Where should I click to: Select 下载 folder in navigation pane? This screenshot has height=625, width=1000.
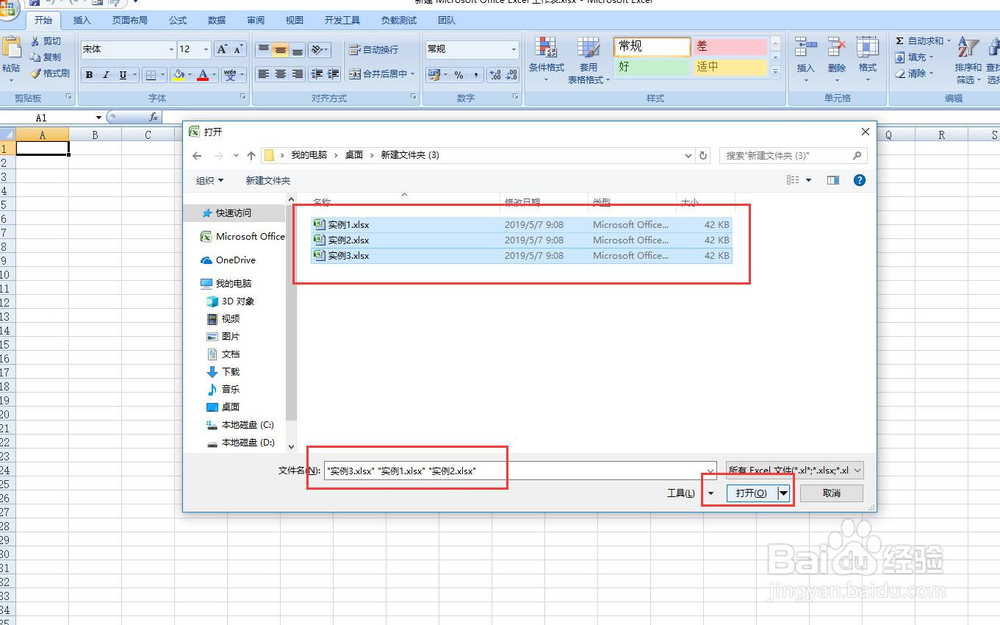[x=231, y=371]
